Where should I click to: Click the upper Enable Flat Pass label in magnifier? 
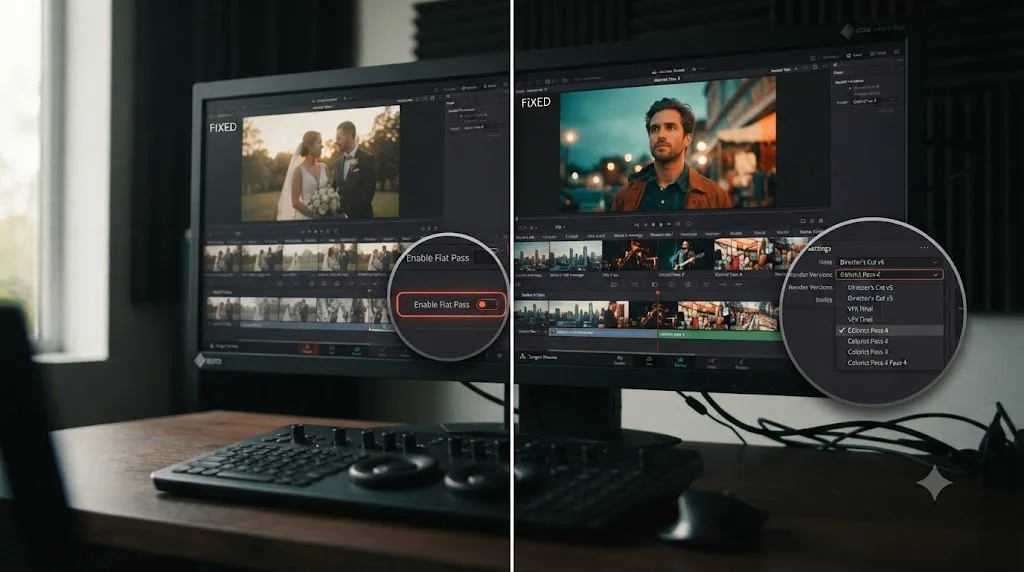[438, 258]
